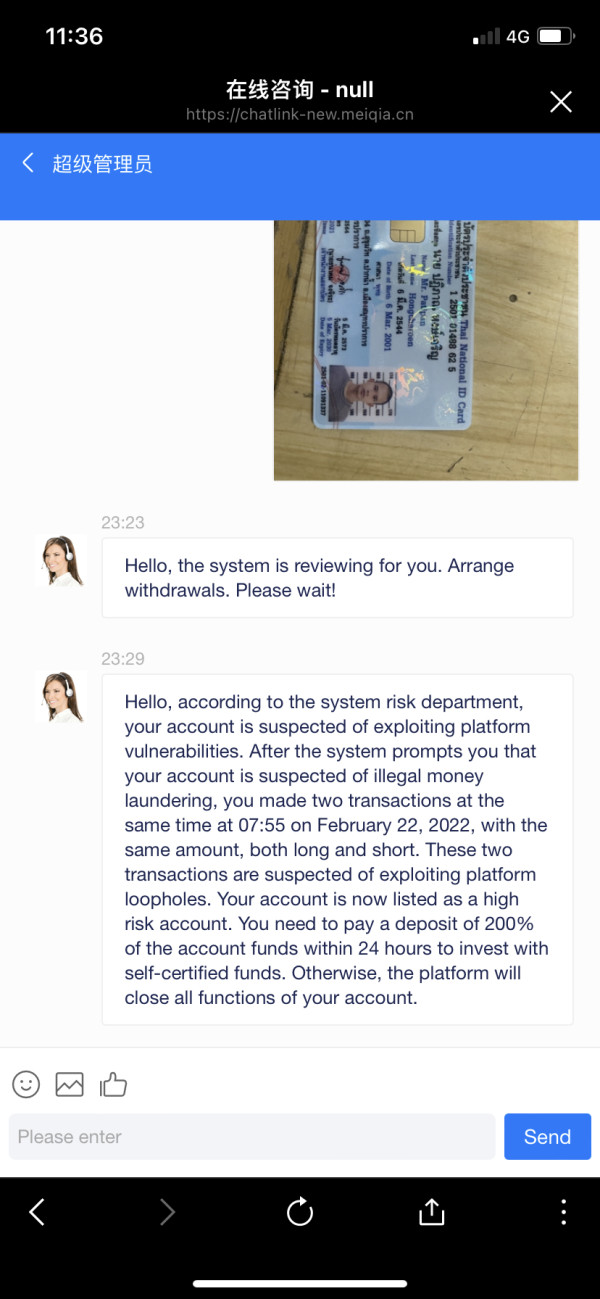Reload the page with the refresh icon
Screen dimensions: 600x1299
click(x=300, y=1213)
